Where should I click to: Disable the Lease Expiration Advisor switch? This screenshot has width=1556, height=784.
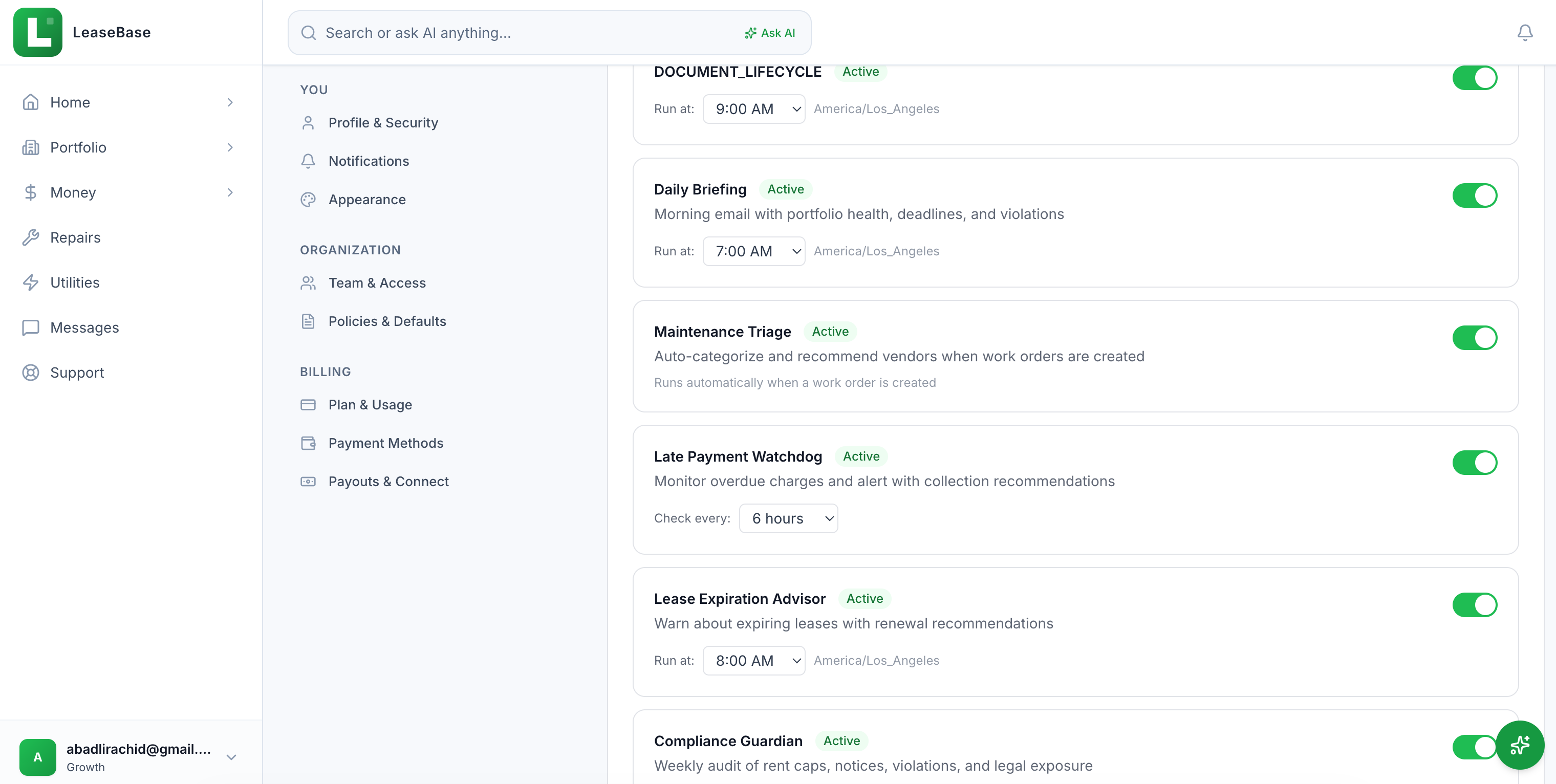pyautogui.click(x=1475, y=605)
